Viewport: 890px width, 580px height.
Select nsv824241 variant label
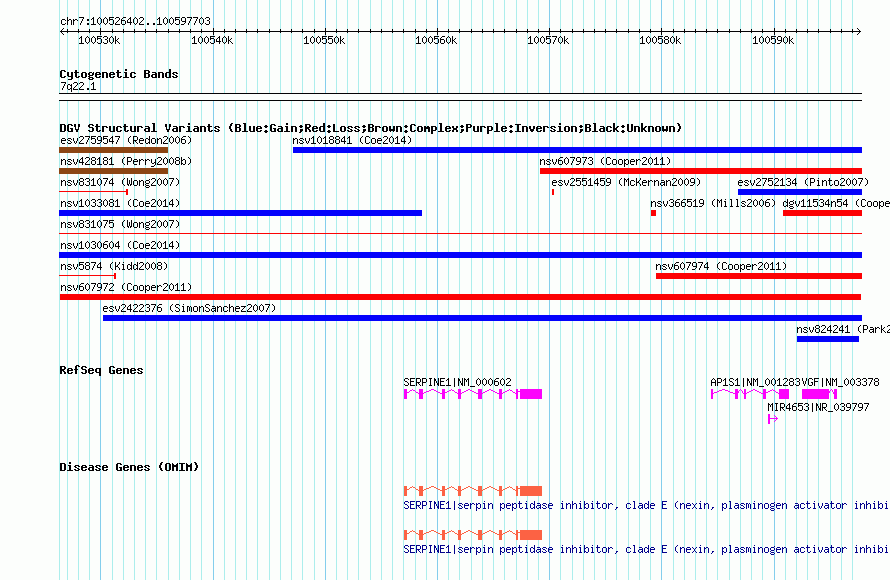point(842,329)
